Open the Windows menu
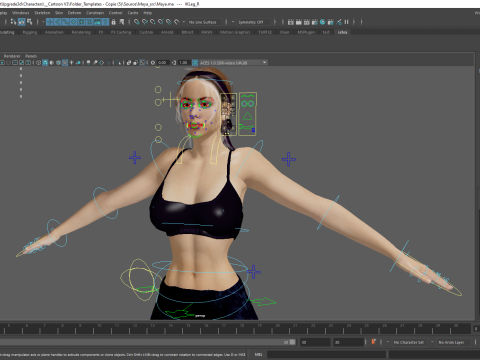480x360 pixels. click(21, 13)
